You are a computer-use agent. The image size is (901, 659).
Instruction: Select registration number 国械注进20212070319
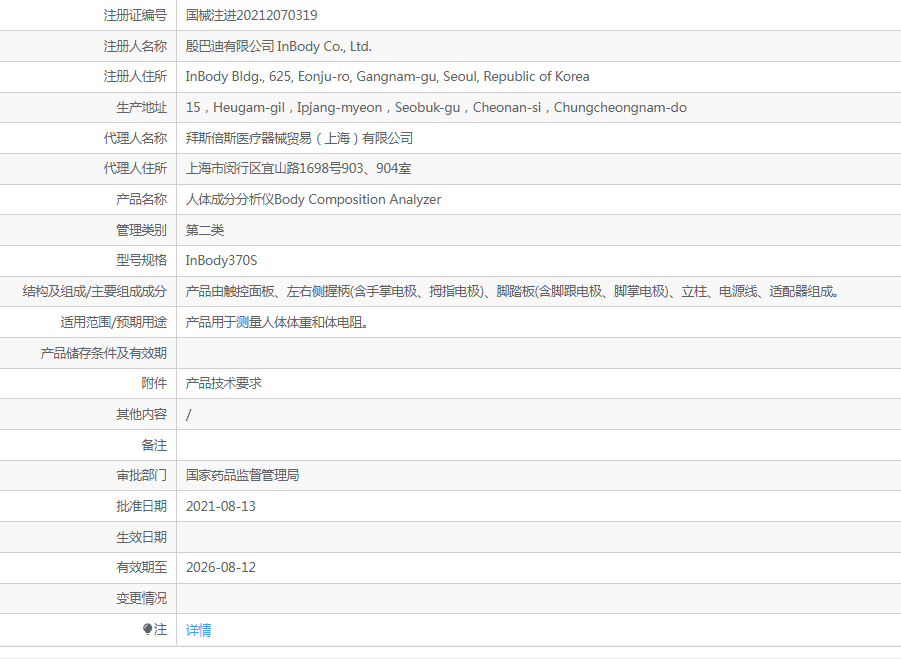(251, 15)
